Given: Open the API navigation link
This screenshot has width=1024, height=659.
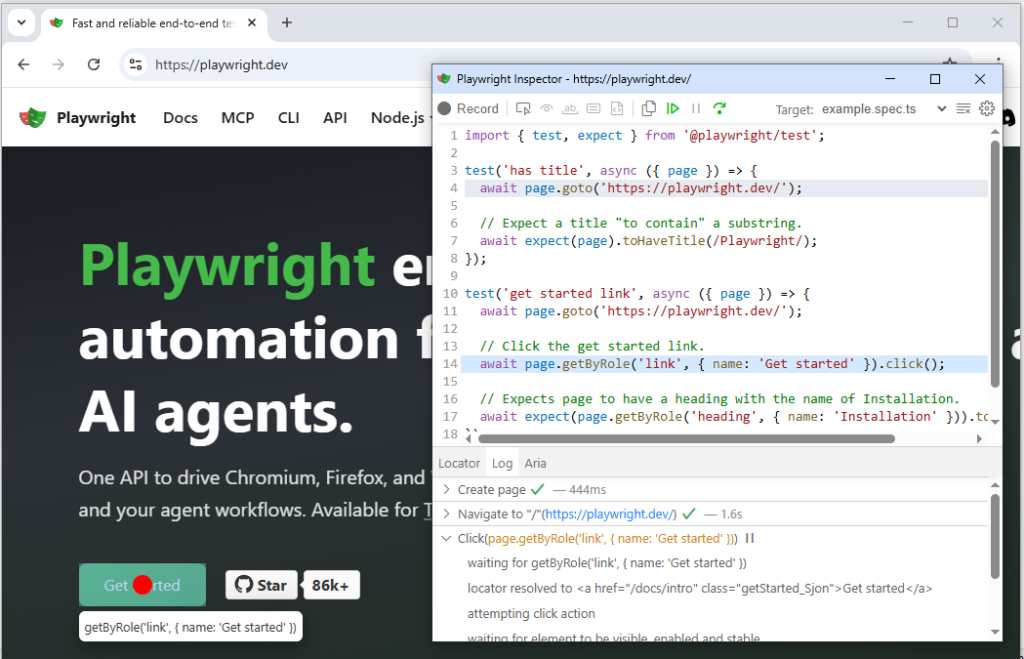Looking at the screenshot, I should tap(335, 118).
